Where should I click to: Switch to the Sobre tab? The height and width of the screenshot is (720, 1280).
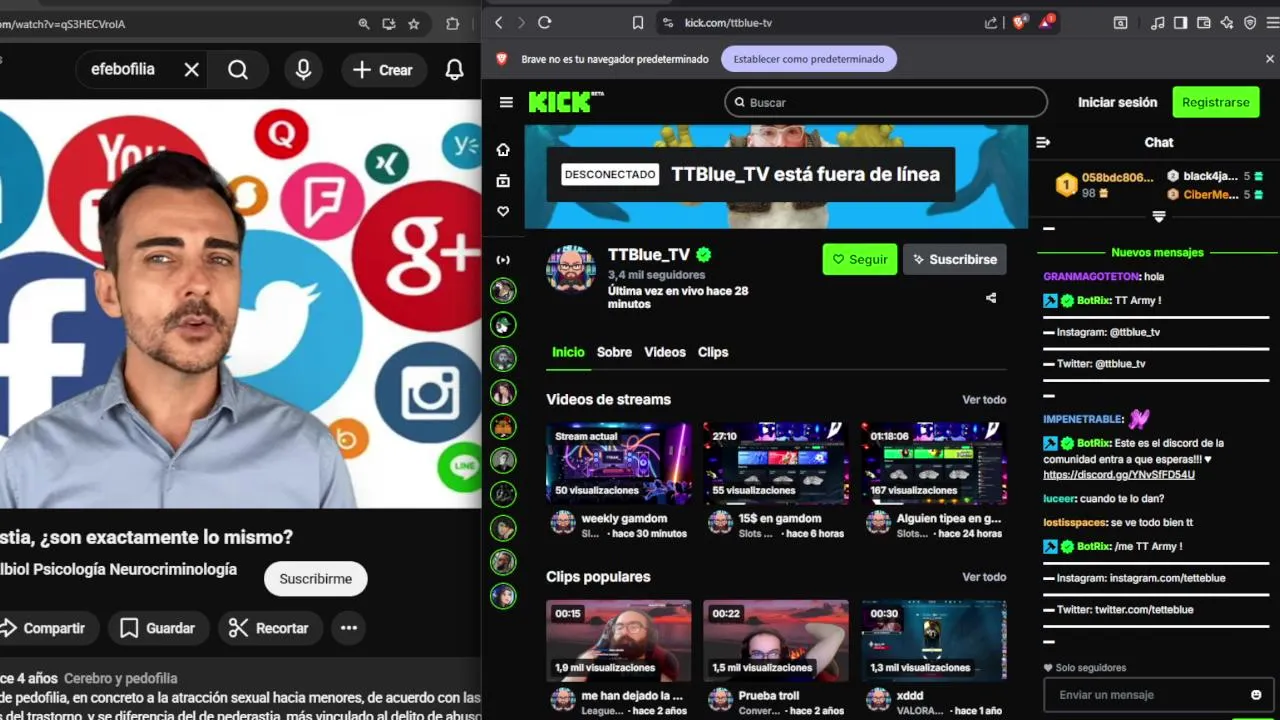(x=614, y=352)
